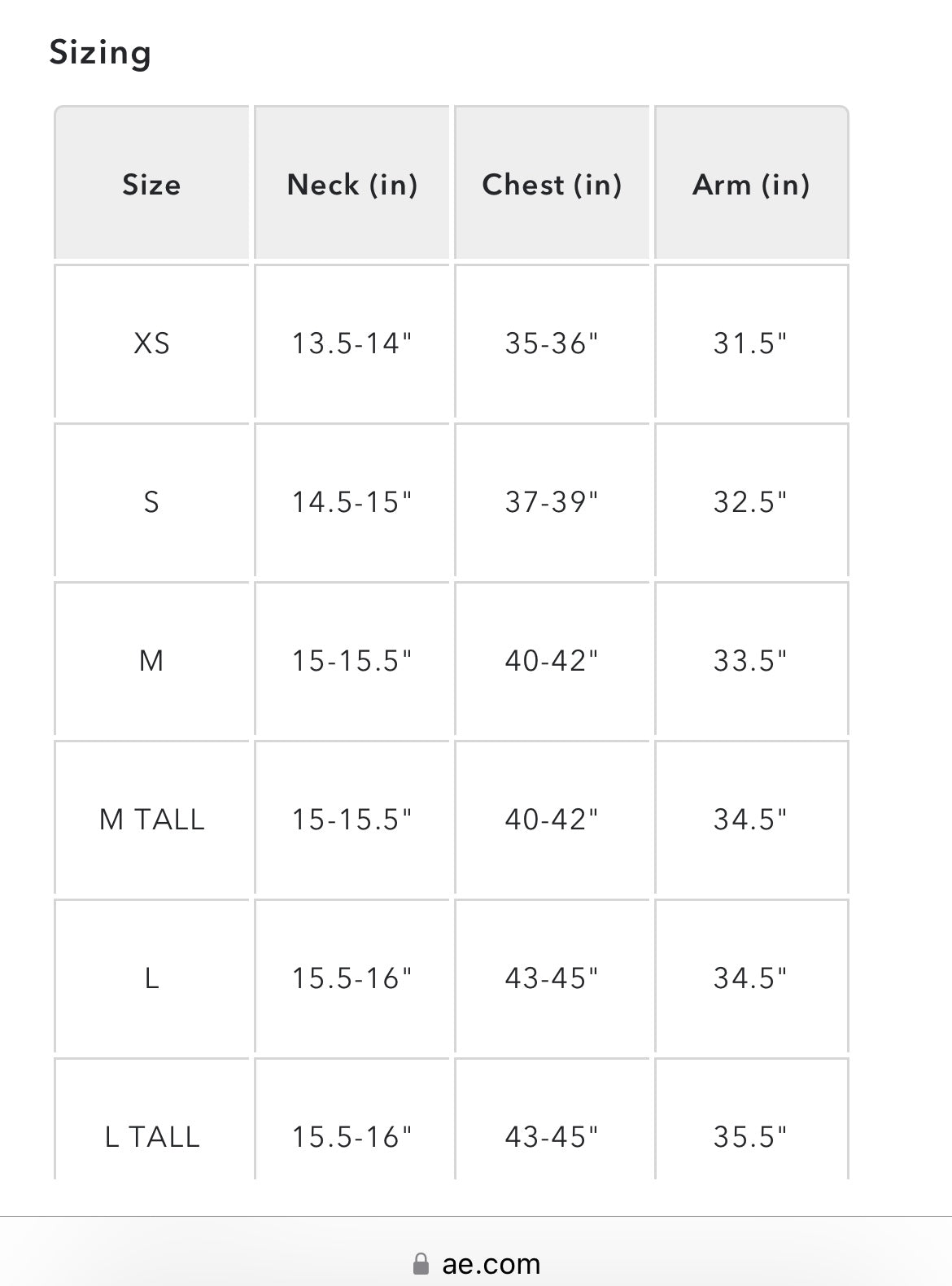Viewport: 952px width, 1286px height.
Task: Tap the ae.com address text
Action: (x=491, y=1264)
